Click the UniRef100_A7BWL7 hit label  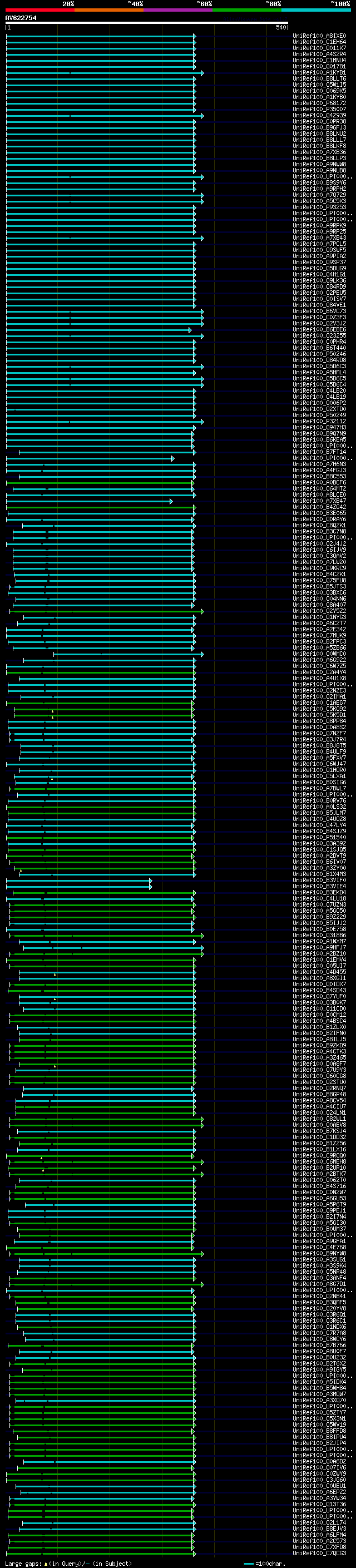coord(319,788)
